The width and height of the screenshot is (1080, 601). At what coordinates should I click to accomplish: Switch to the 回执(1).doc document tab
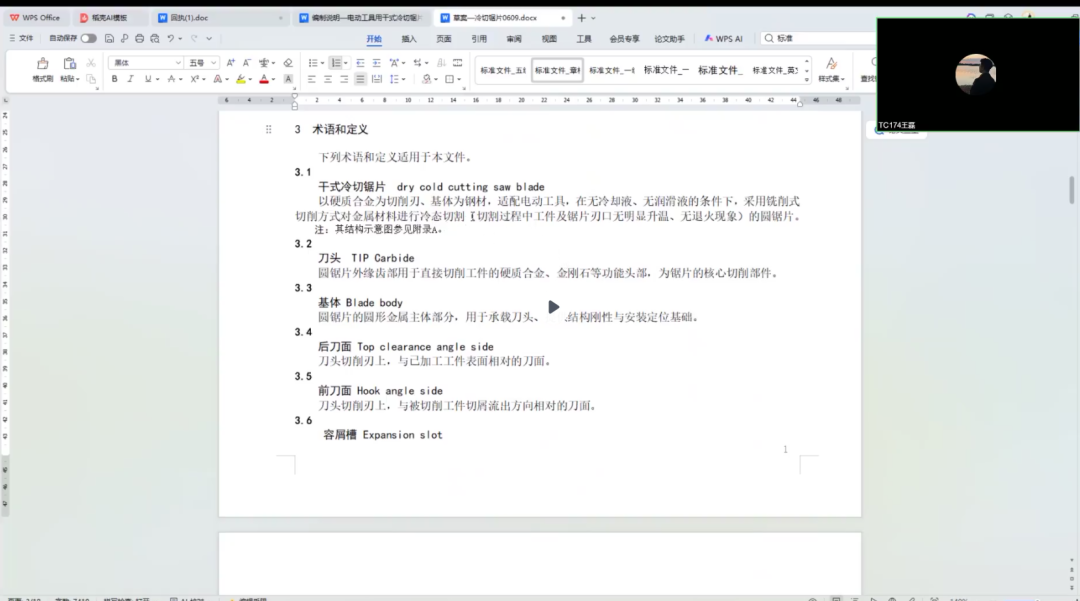pyautogui.click(x=219, y=18)
